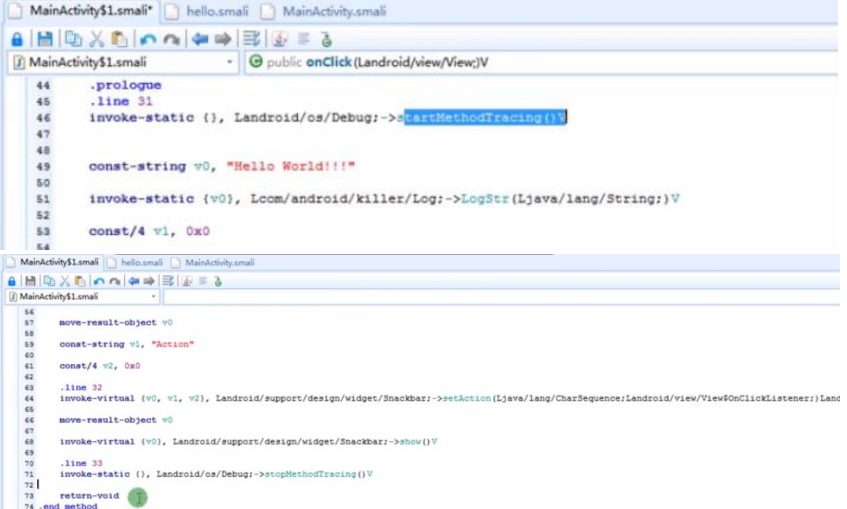Click the "Hello World!!!" string literal

(x=291, y=166)
